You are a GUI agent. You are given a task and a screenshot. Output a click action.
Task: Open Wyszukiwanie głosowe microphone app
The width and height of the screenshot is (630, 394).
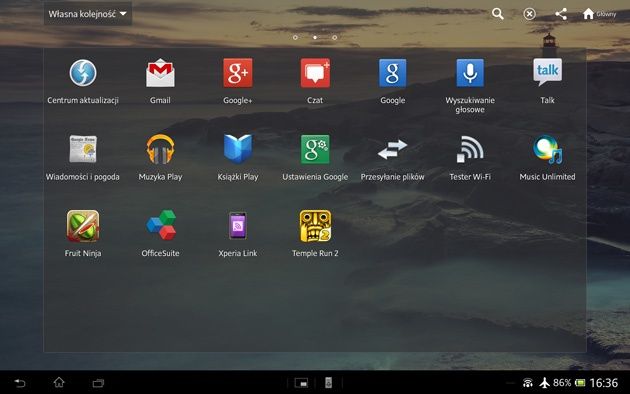pos(470,73)
